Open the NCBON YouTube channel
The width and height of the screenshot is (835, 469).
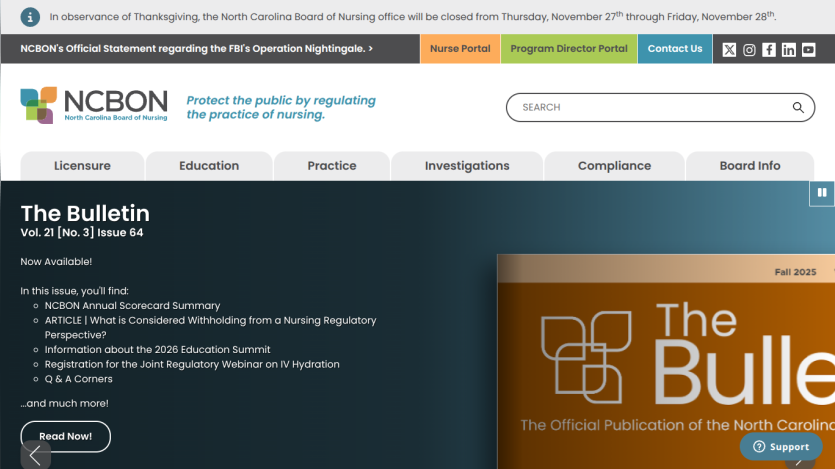[808, 50]
